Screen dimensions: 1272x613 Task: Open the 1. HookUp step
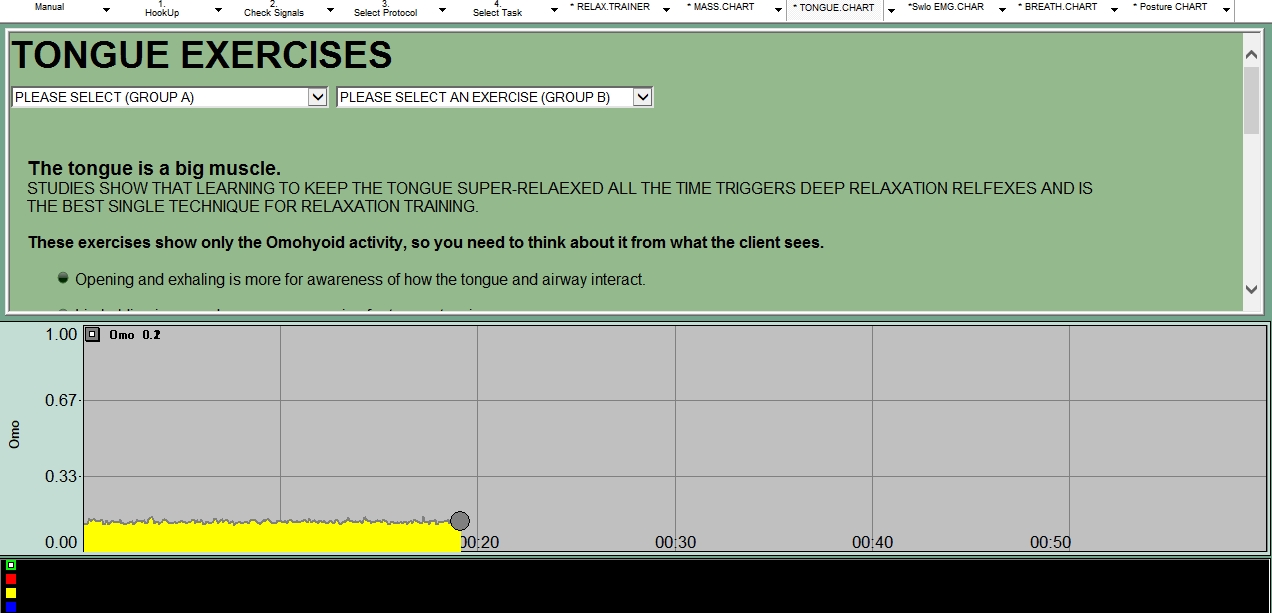click(x=162, y=10)
